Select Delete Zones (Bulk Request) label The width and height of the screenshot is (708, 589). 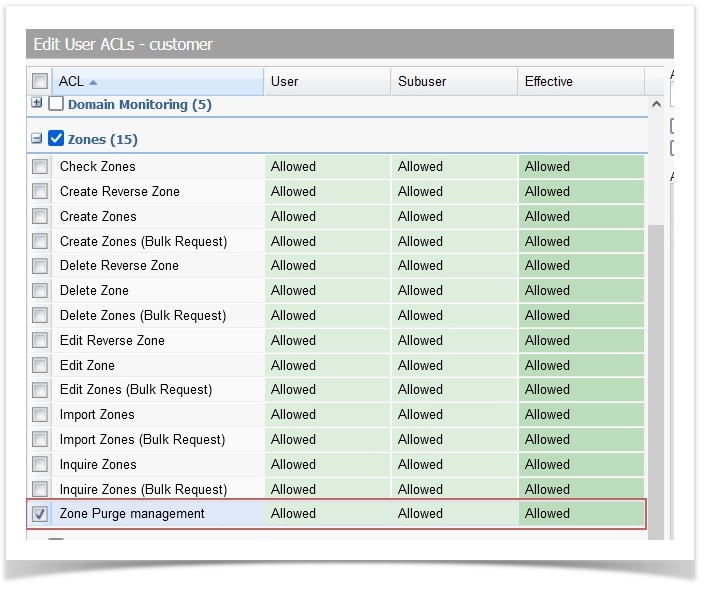[x=143, y=315]
